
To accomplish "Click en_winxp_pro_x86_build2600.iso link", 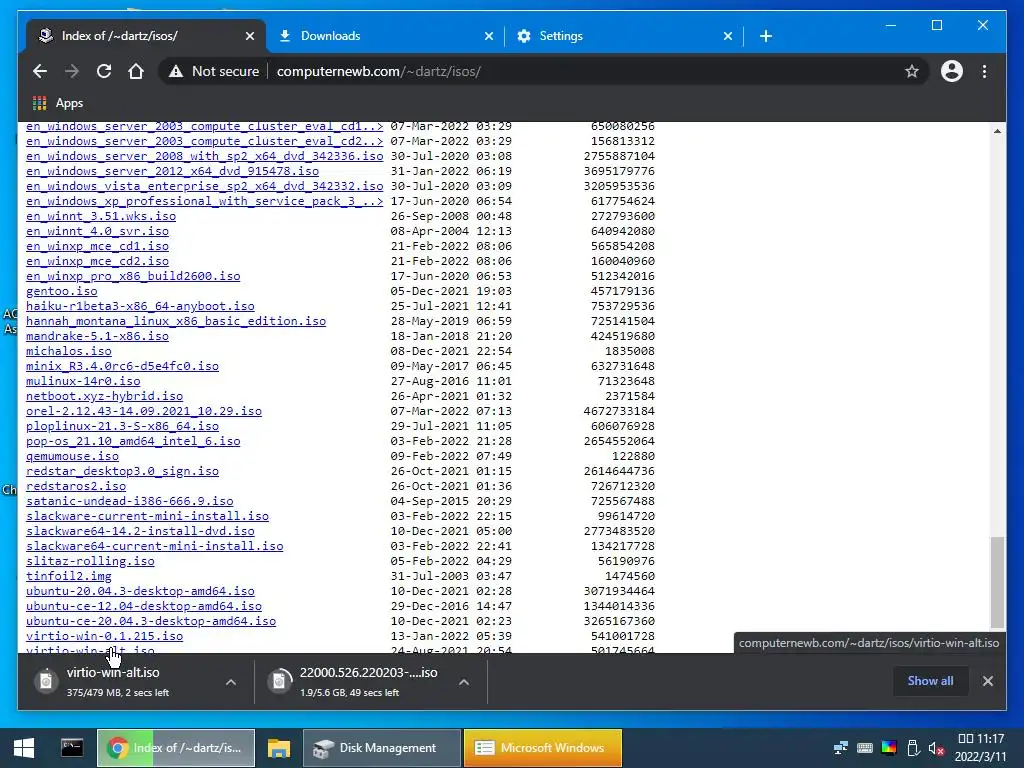I will tap(133, 276).
